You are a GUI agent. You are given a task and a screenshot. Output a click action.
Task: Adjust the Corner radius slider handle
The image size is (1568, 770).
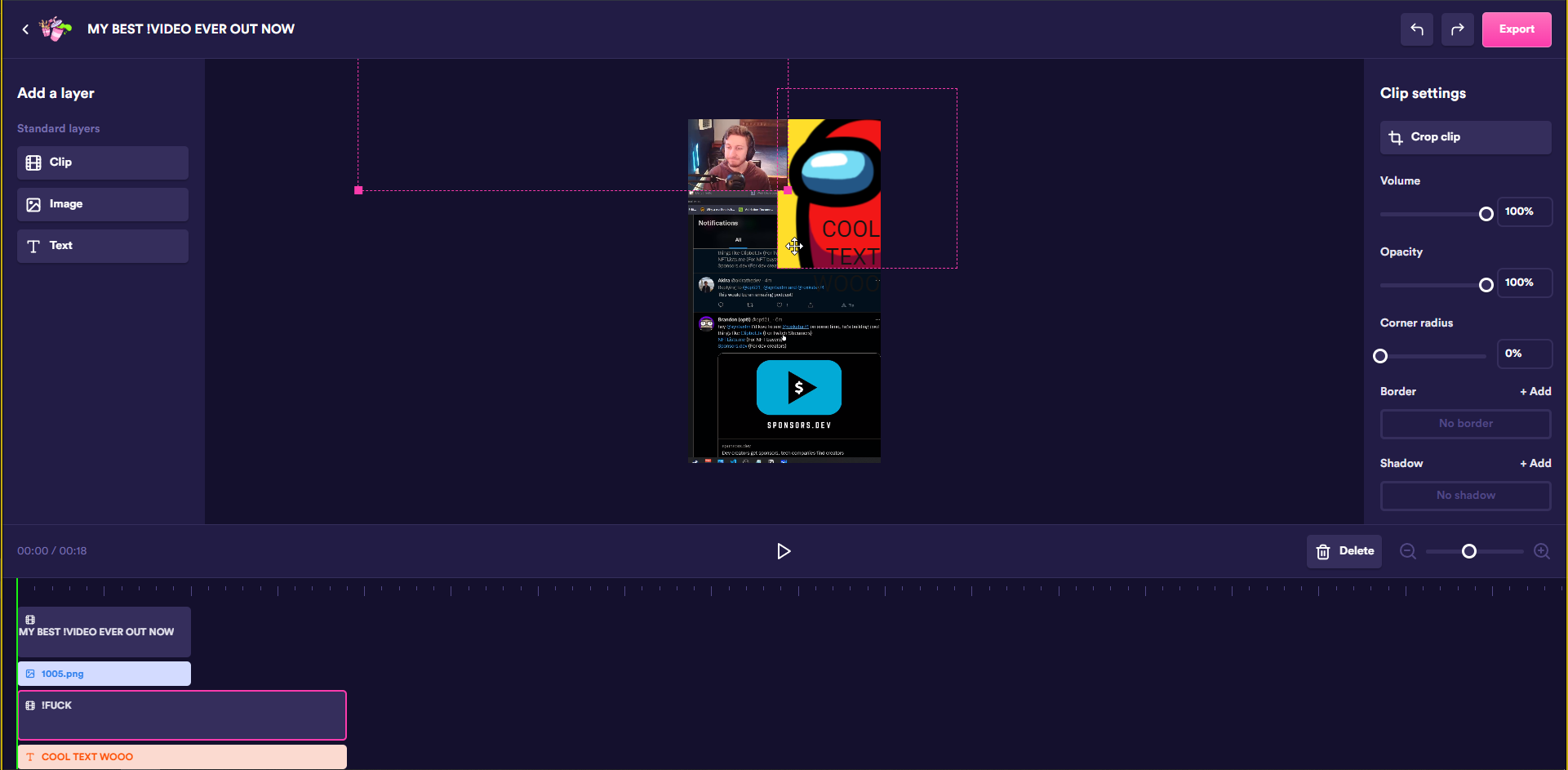tap(1380, 356)
